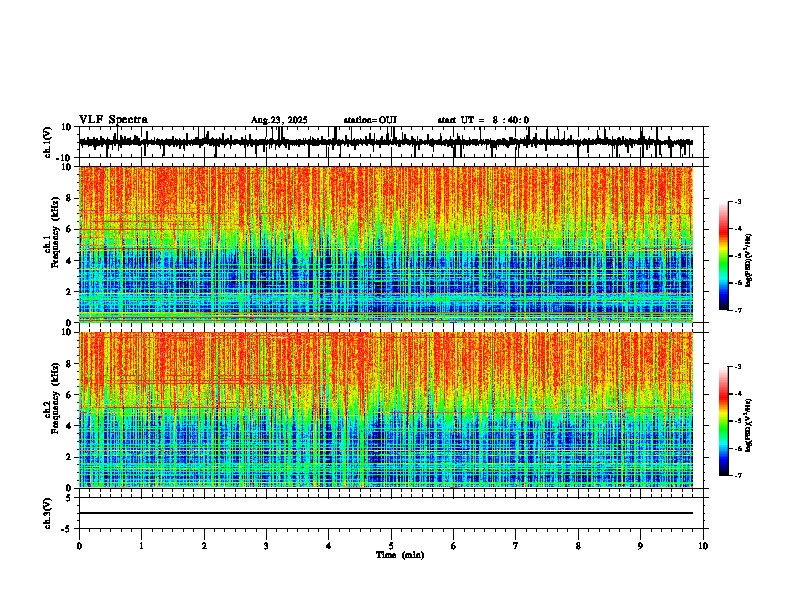The height and width of the screenshot is (612, 792).
Task: Click time axis tick label "8"
Action: pos(578,546)
